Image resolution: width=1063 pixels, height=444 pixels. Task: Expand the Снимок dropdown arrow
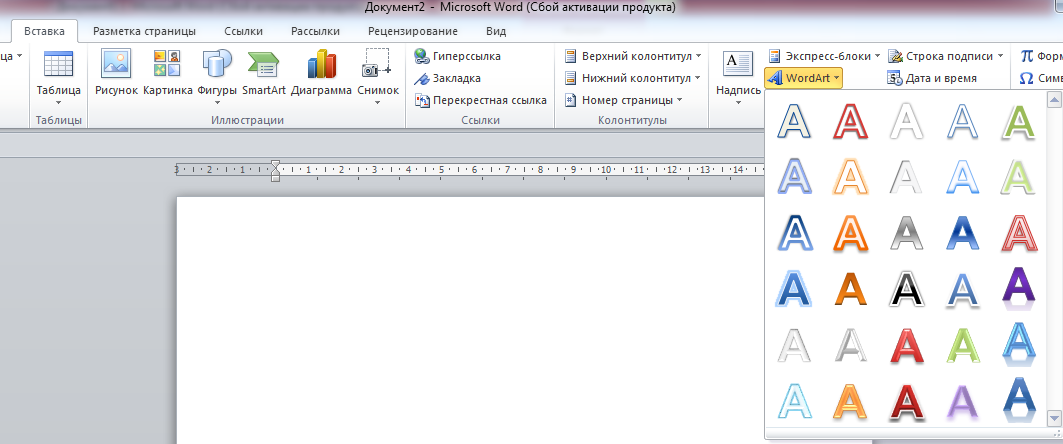(378, 103)
